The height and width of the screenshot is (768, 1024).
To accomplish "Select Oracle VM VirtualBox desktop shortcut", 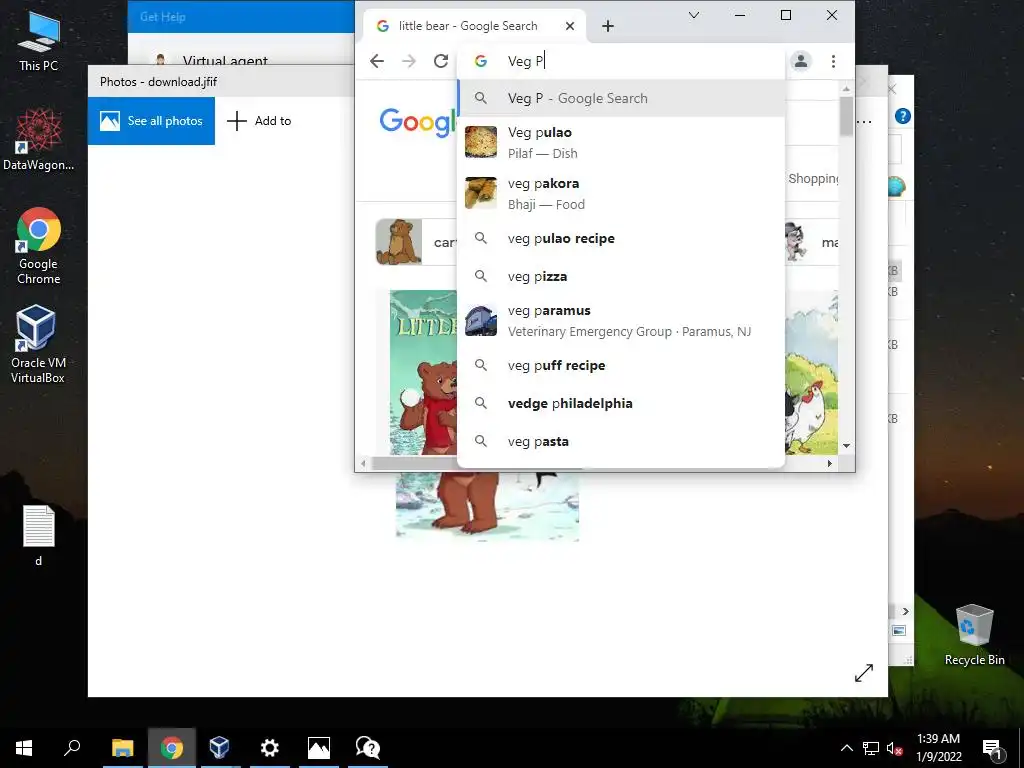I will point(38,344).
